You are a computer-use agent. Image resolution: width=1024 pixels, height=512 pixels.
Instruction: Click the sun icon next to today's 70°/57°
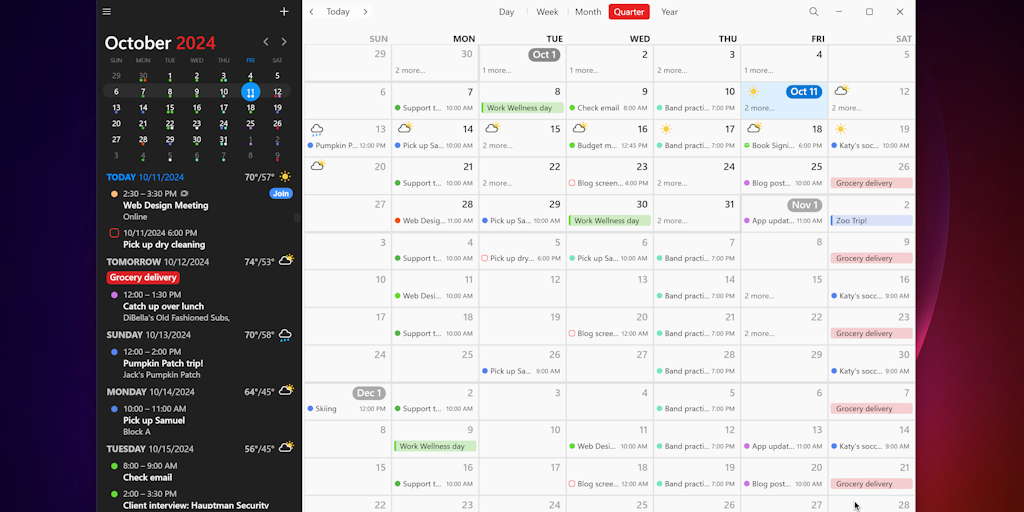(285, 177)
